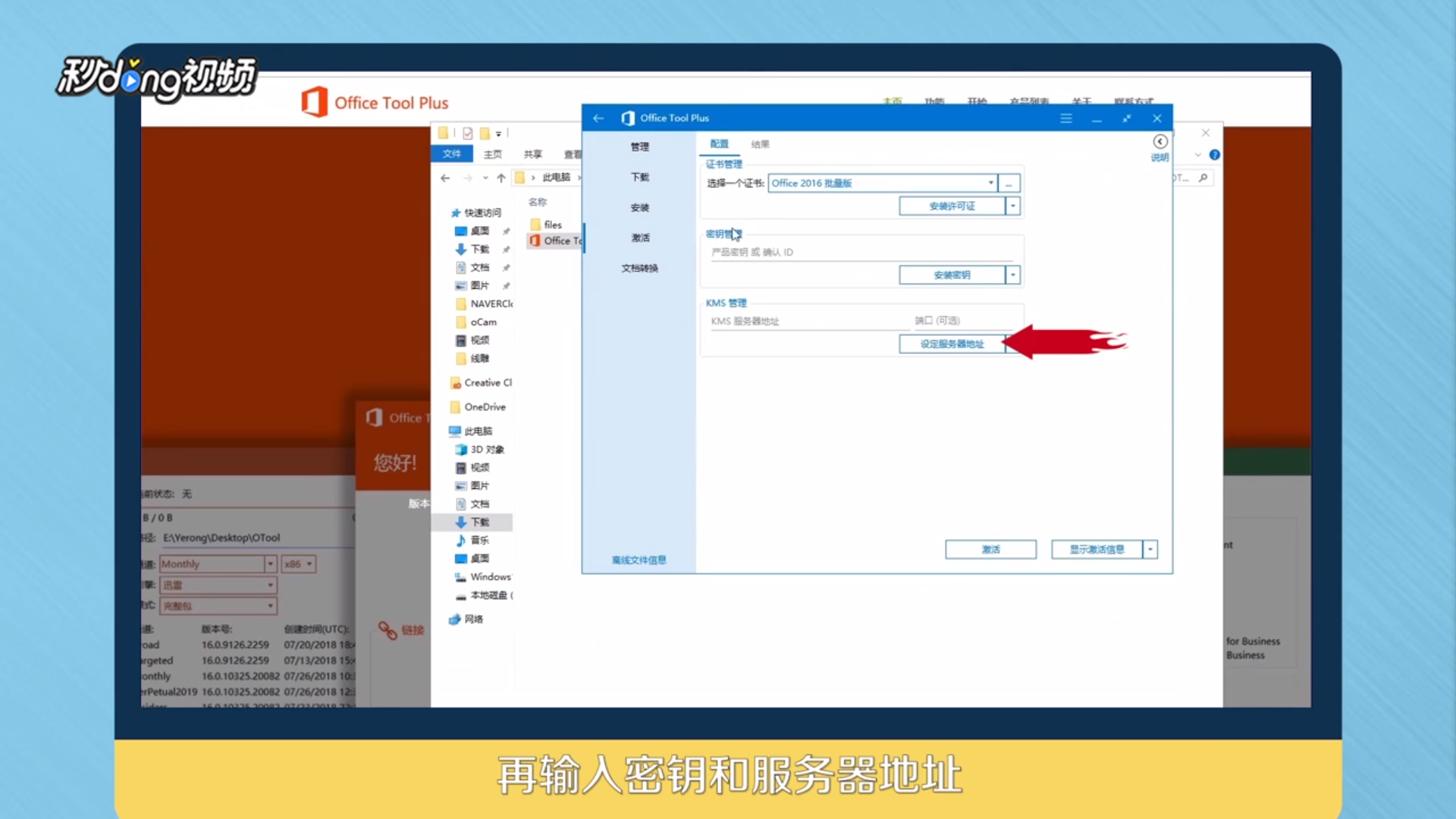Switch to the 结果 tab

[x=760, y=144]
